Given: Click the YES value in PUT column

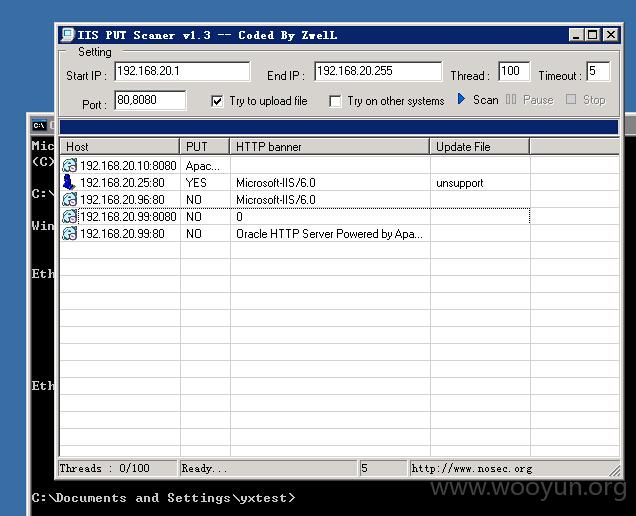Looking at the screenshot, I should (196, 183).
